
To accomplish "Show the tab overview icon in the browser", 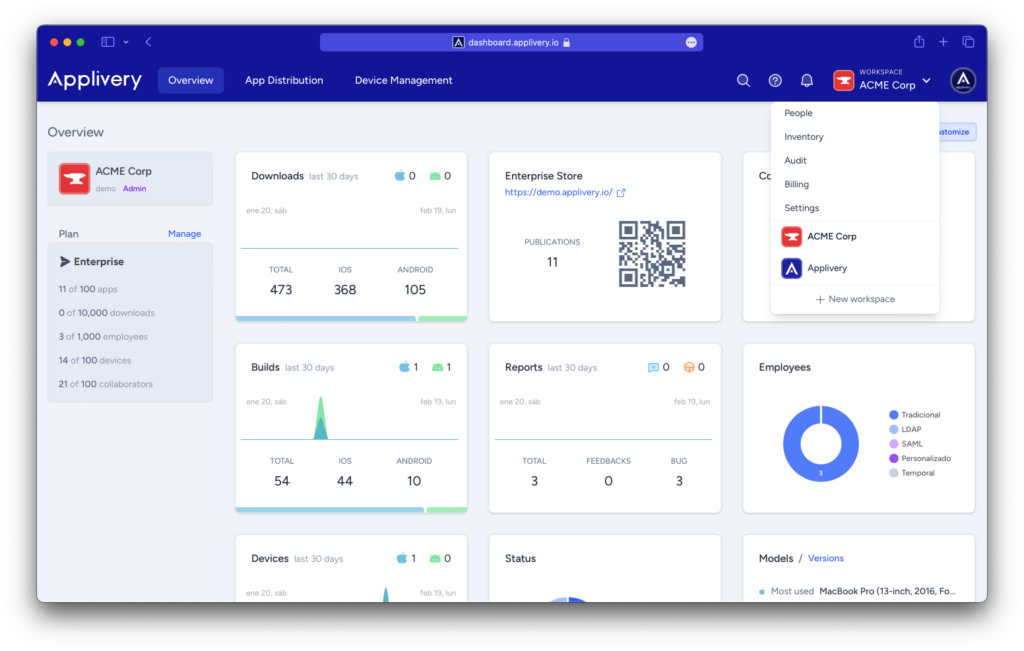I will tap(968, 42).
